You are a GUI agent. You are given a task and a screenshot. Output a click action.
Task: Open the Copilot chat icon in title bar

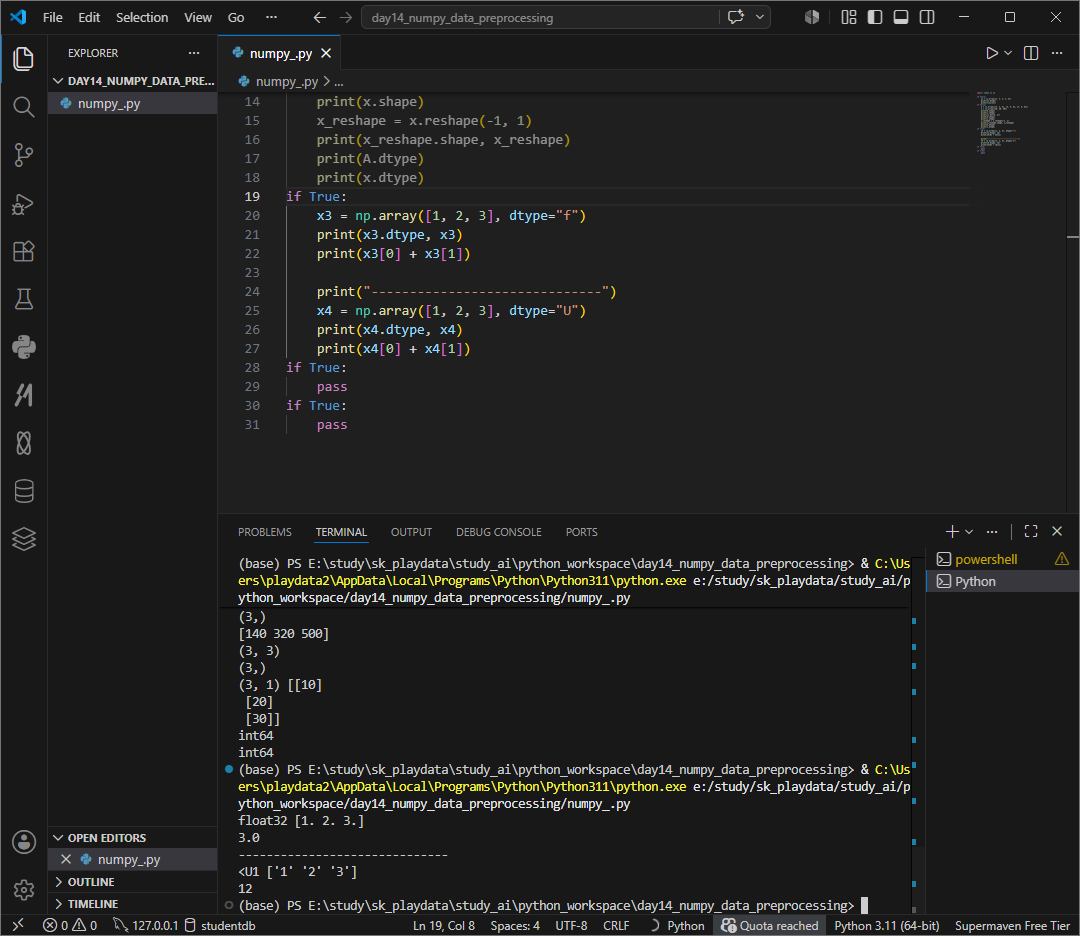coord(736,17)
